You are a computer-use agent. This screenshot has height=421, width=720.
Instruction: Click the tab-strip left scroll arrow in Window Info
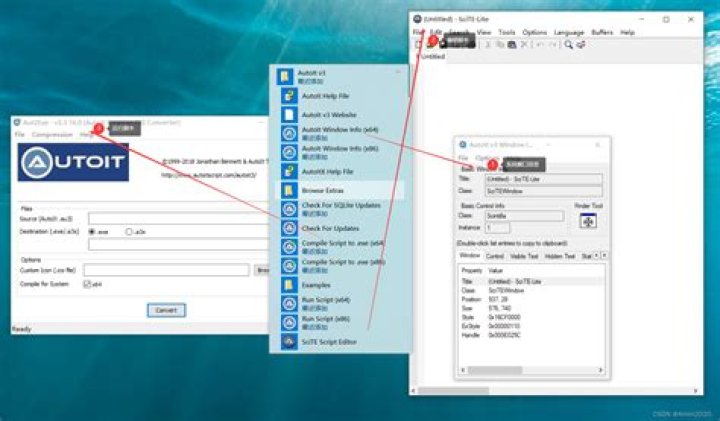tap(596, 255)
